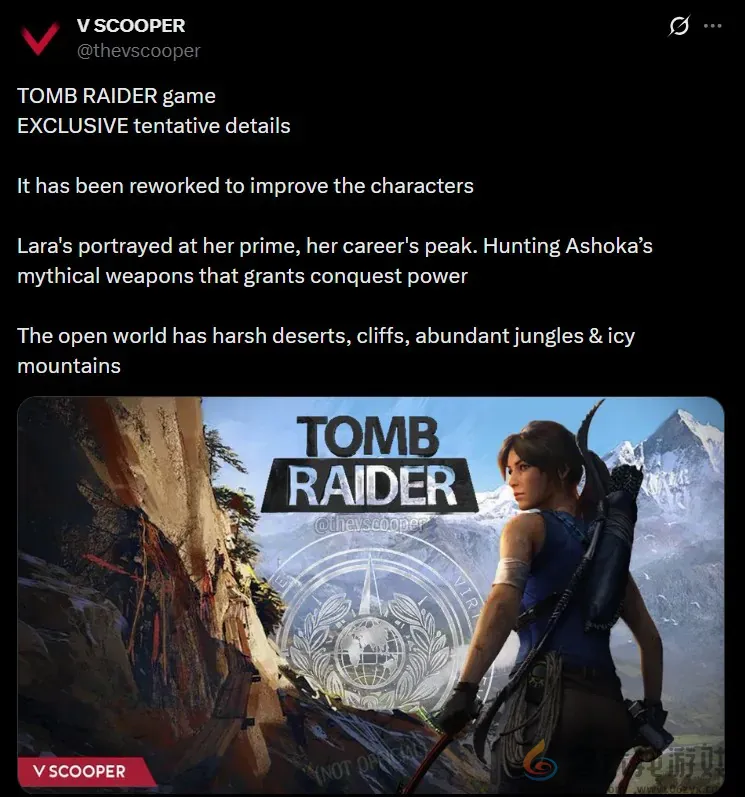Image resolution: width=745 pixels, height=797 pixels.
Task: Open the V SCOOPER display name
Action: (131, 25)
